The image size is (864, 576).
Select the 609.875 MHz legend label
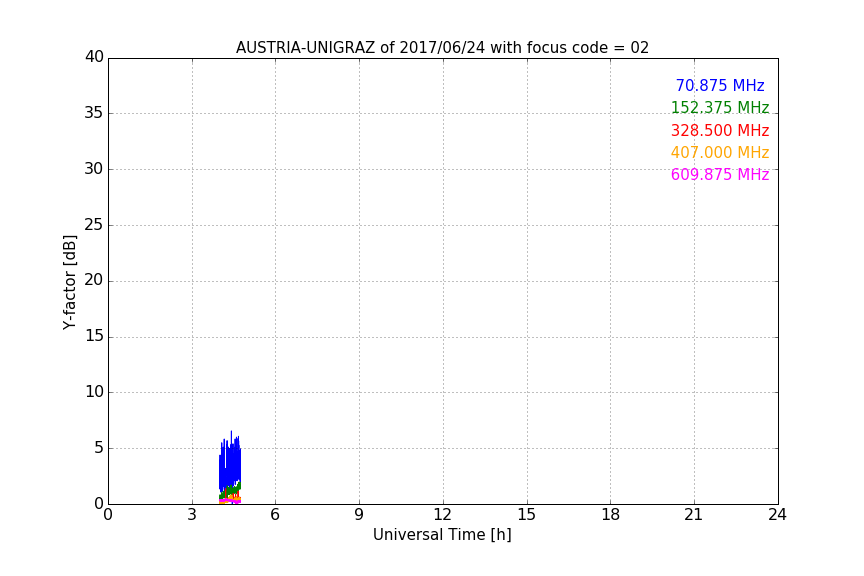(x=720, y=175)
